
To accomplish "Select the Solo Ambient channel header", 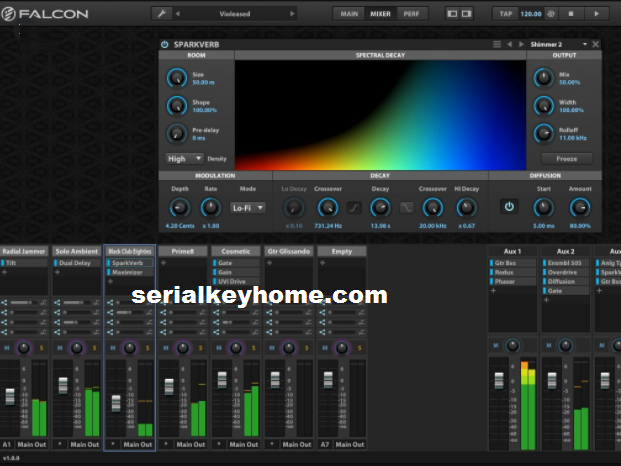I will (76, 251).
